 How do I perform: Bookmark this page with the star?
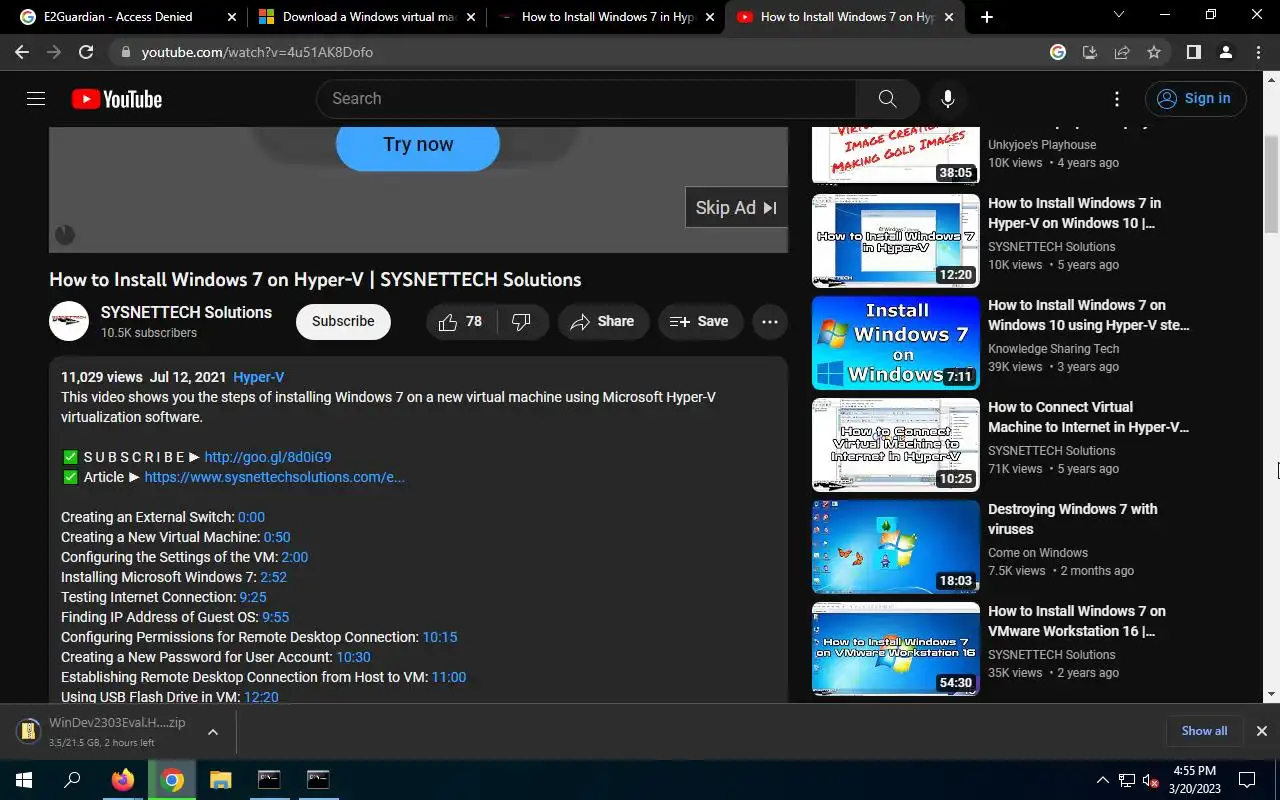[x=1154, y=52]
